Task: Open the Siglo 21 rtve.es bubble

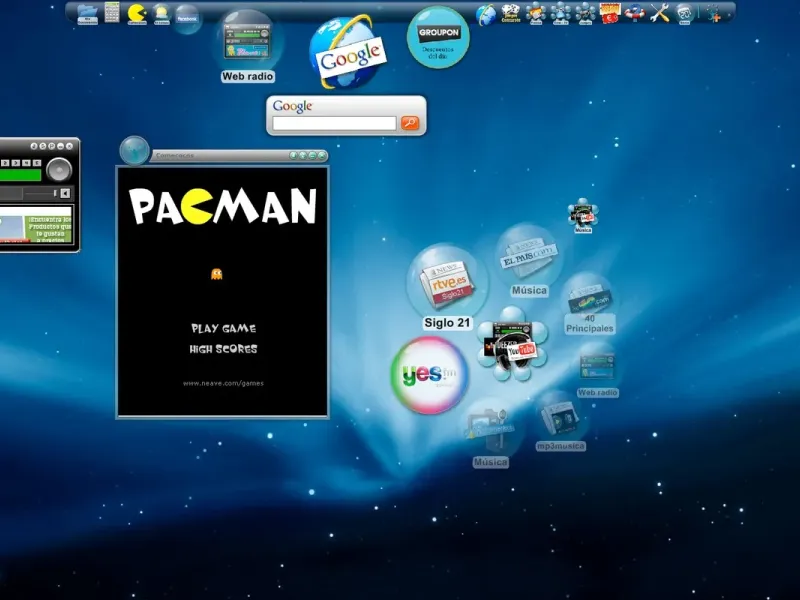Action: (x=447, y=282)
